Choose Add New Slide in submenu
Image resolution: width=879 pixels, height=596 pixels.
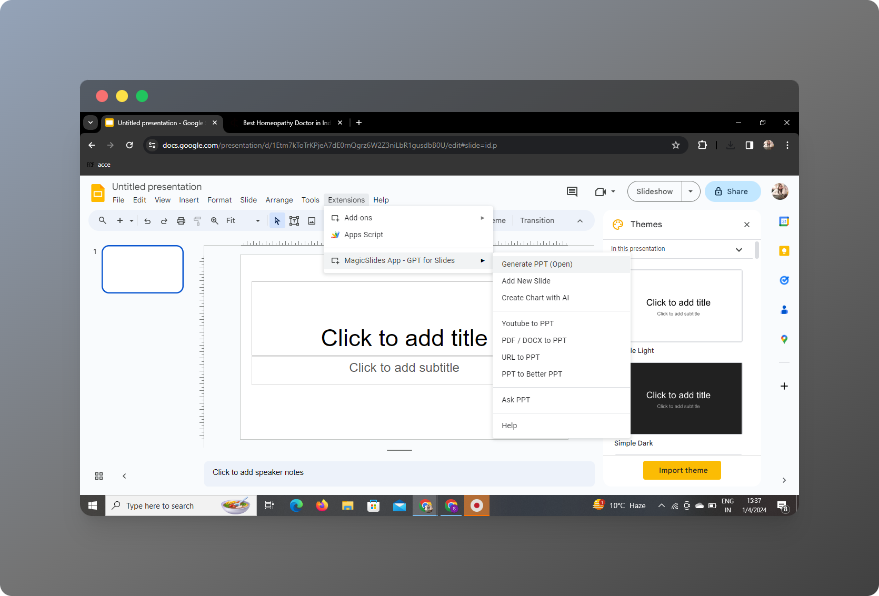point(561,281)
